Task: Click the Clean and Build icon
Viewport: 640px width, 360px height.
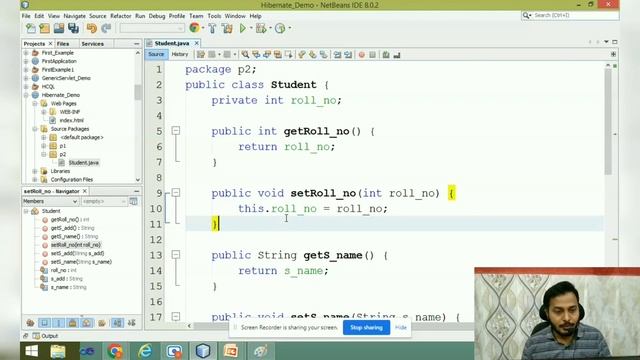Action: pyautogui.click(x=227, y=28)
